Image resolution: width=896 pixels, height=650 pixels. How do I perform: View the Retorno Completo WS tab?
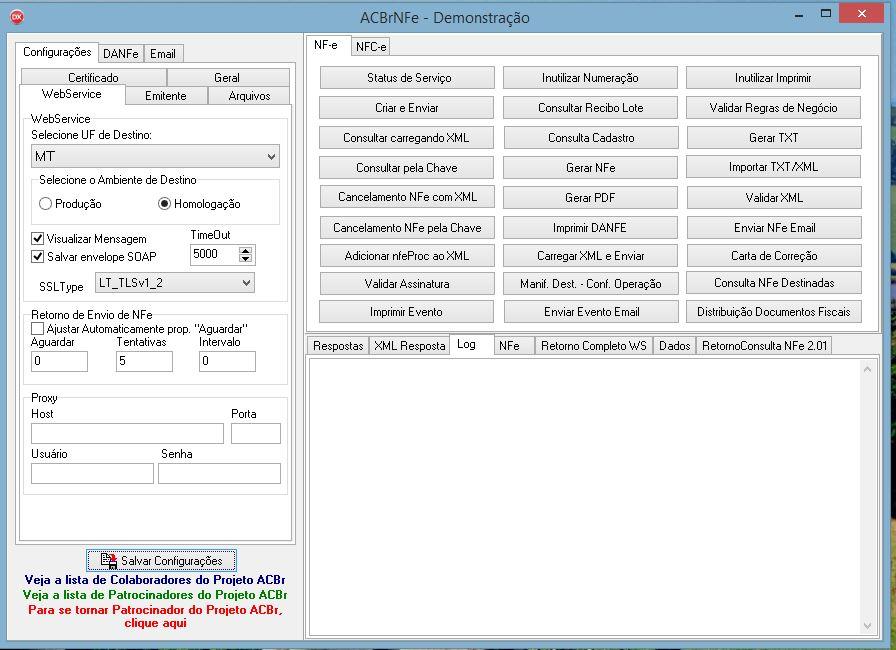pyautogui.click(x=594, y=346)
